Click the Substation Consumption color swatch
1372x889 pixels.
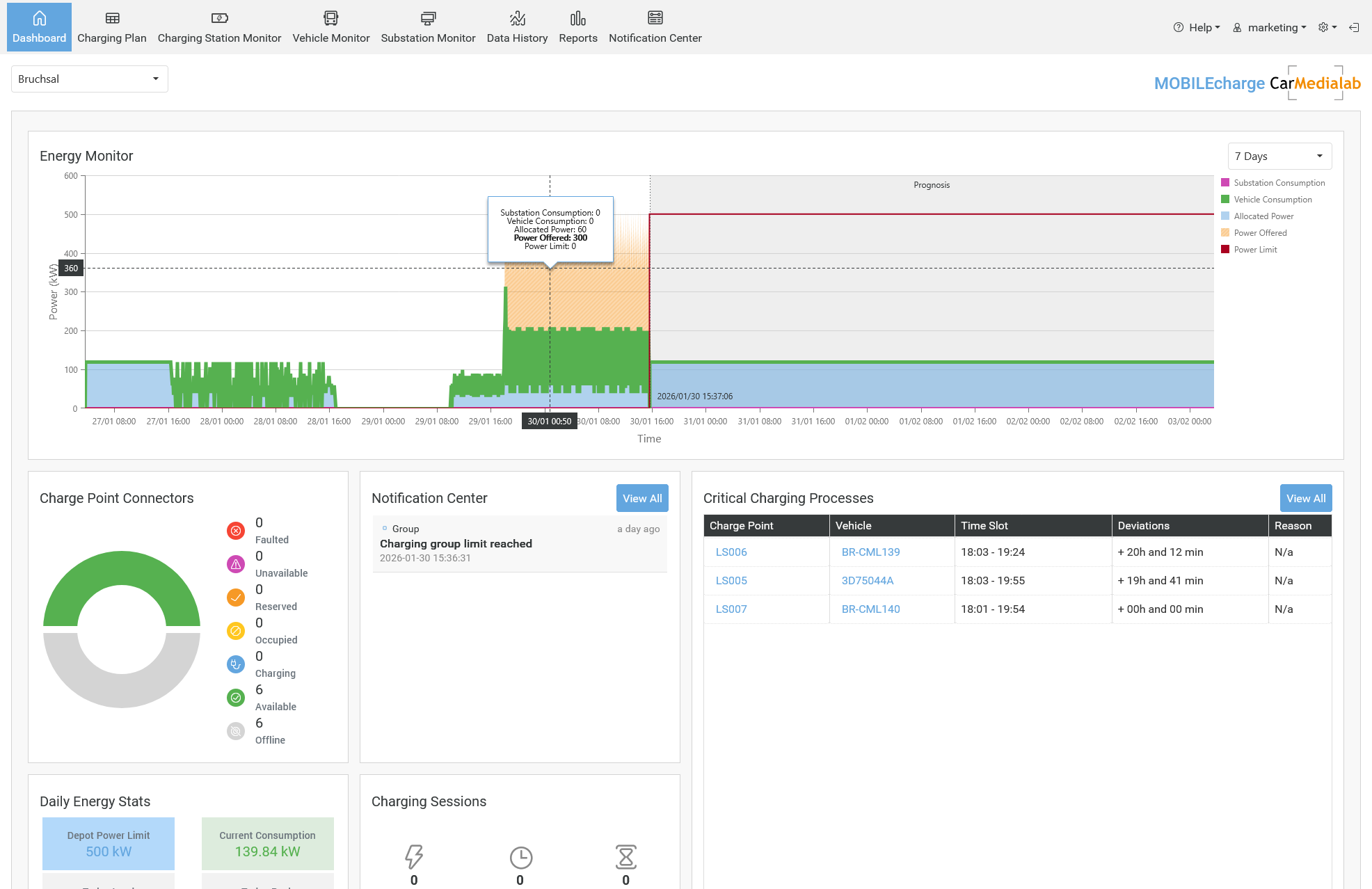[x=1225, y=182]
